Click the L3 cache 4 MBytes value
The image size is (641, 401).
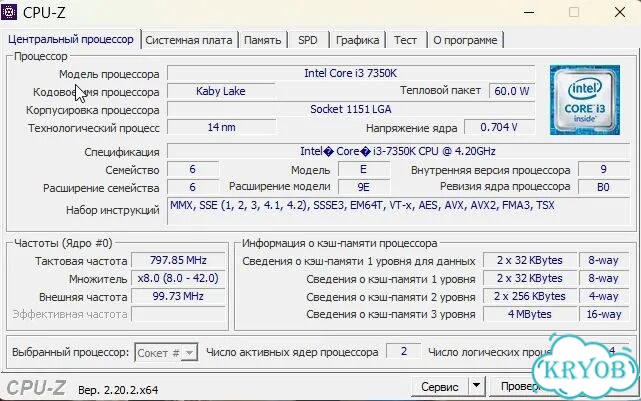click(x=530, y=314)
